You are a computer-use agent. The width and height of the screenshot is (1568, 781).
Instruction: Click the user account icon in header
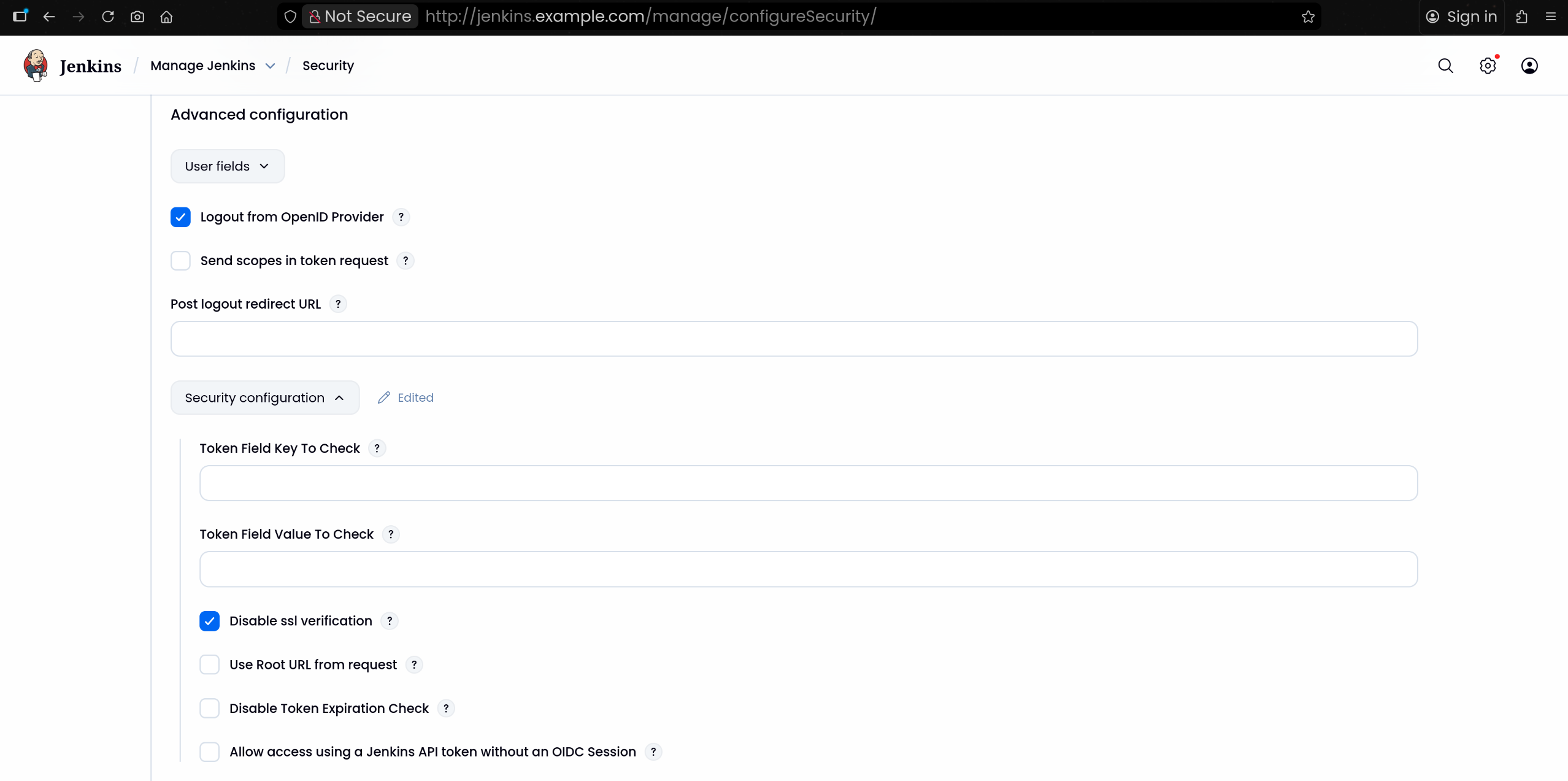[x=1529, y=66]
